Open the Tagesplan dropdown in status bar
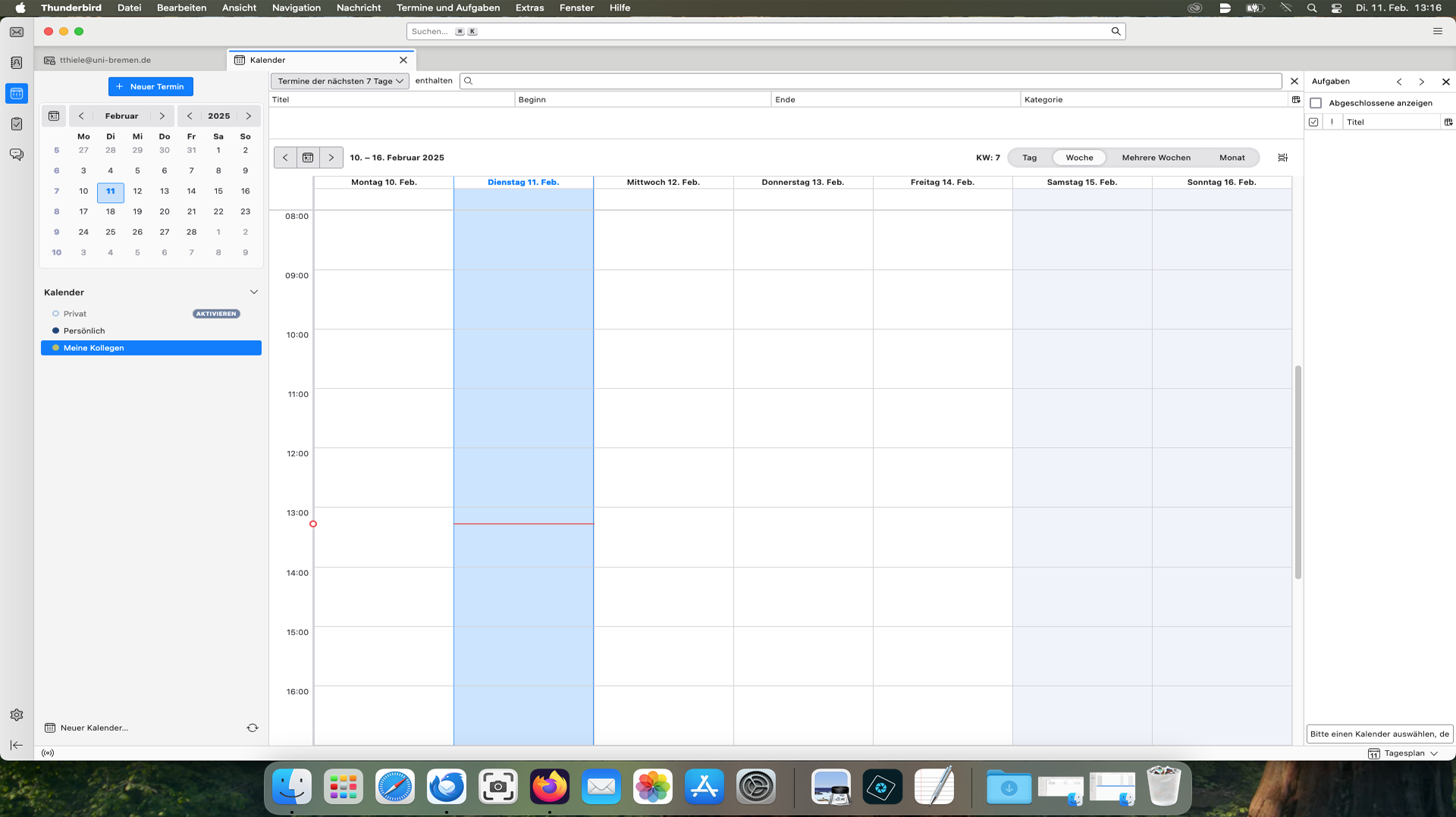Viewport: 1456px width, 817px height. pyautogui.click(x=1404, y=753)
